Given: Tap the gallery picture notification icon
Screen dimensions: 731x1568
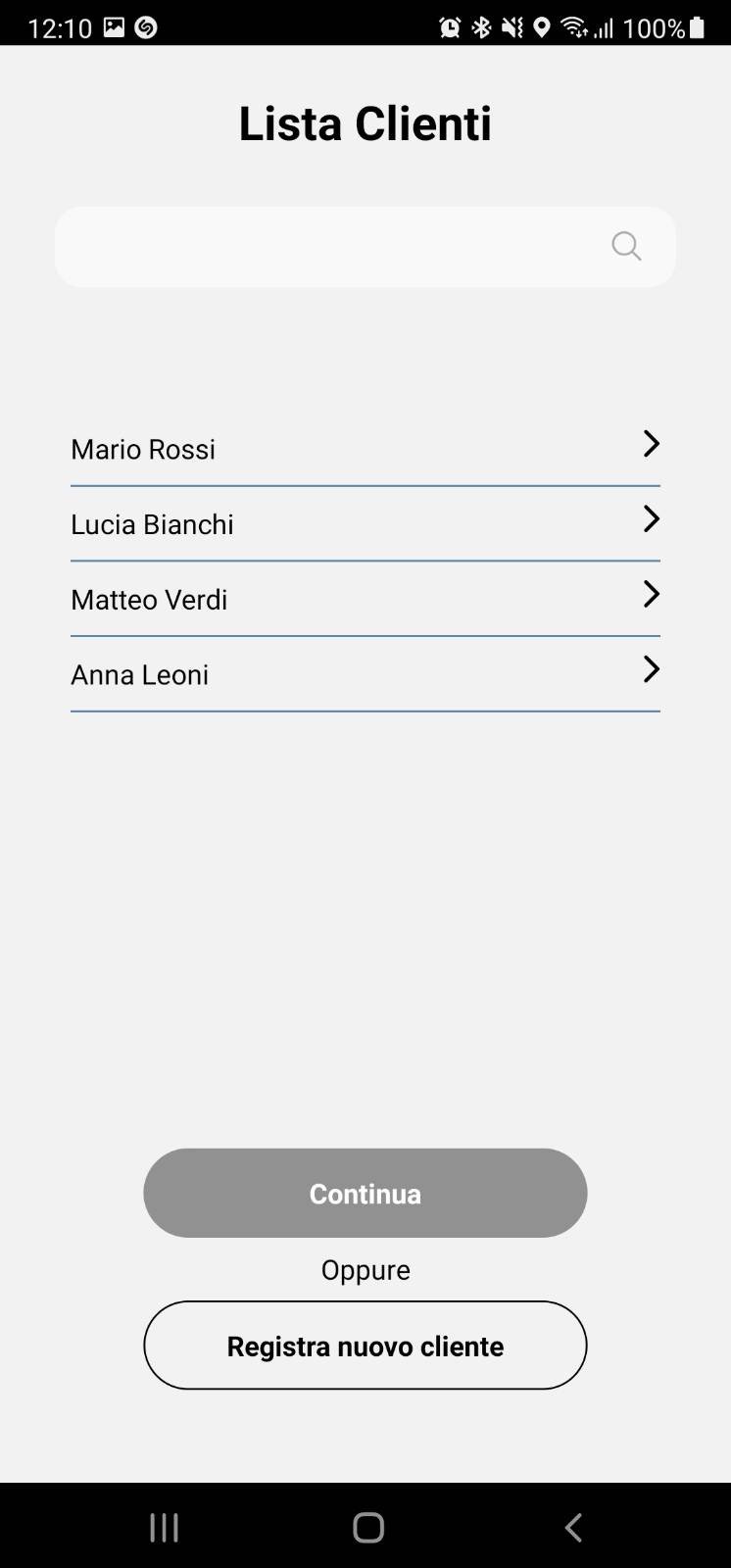Looking at the screenshot, I should click(x=115, y=27).
